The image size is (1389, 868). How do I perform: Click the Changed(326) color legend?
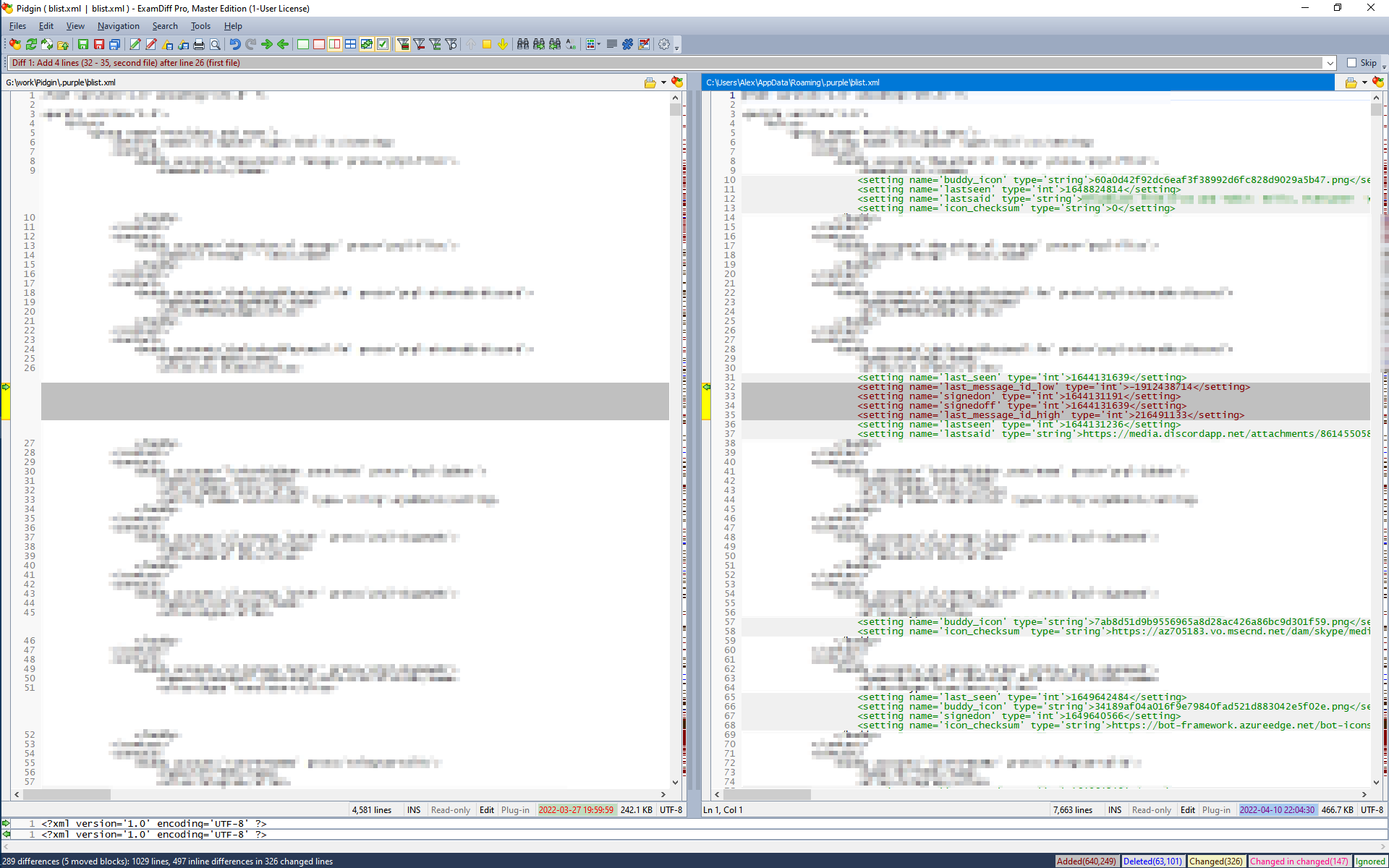point(1215,861)
